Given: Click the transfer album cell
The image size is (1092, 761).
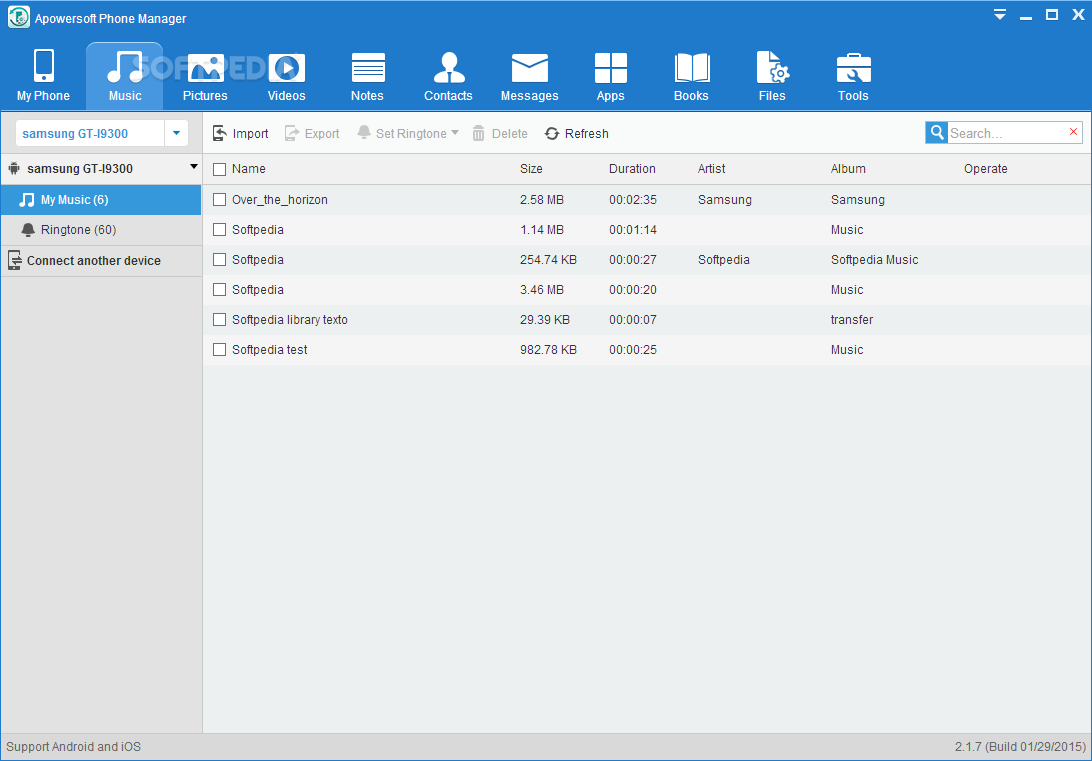Looking at the screenshot, I should [852, 320].
